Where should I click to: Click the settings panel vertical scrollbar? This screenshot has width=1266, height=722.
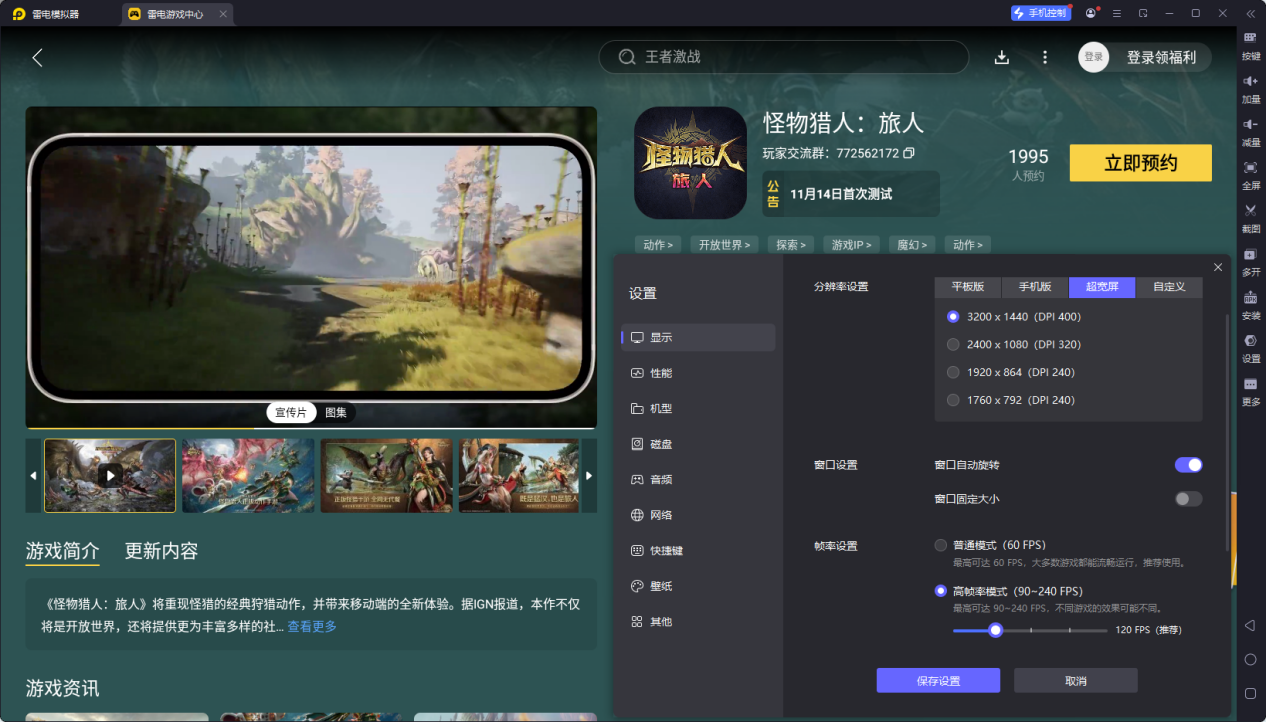click(1228, 432)
